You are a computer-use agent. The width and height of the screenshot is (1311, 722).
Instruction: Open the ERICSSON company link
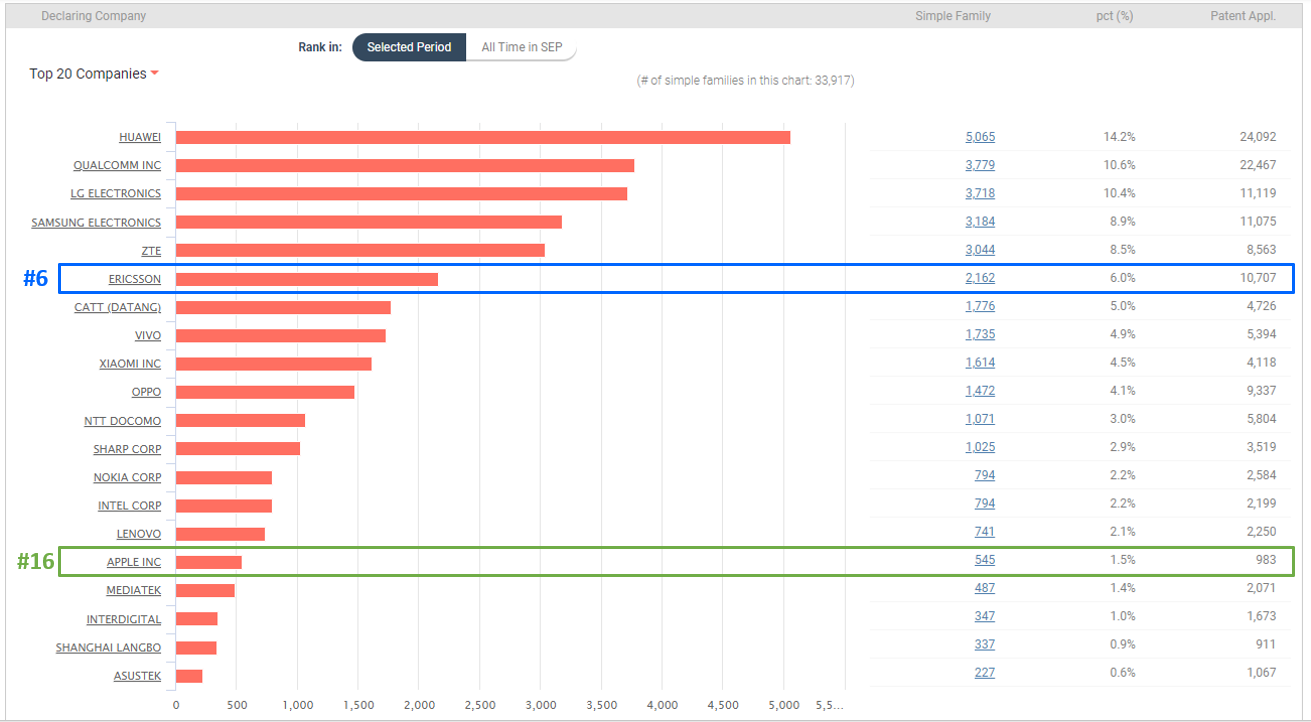pos(135,279)
